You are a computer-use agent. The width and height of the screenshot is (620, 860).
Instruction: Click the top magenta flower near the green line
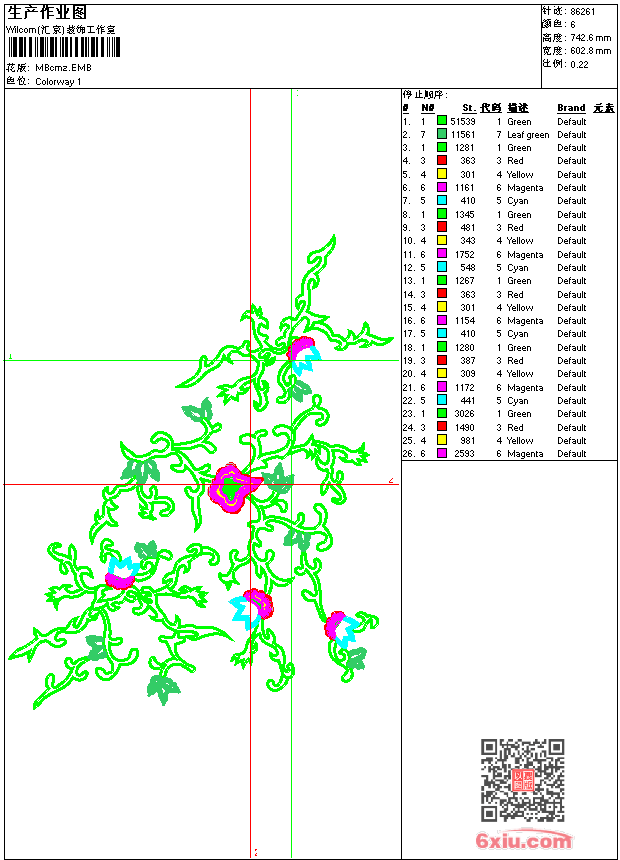tap(301, 349)
